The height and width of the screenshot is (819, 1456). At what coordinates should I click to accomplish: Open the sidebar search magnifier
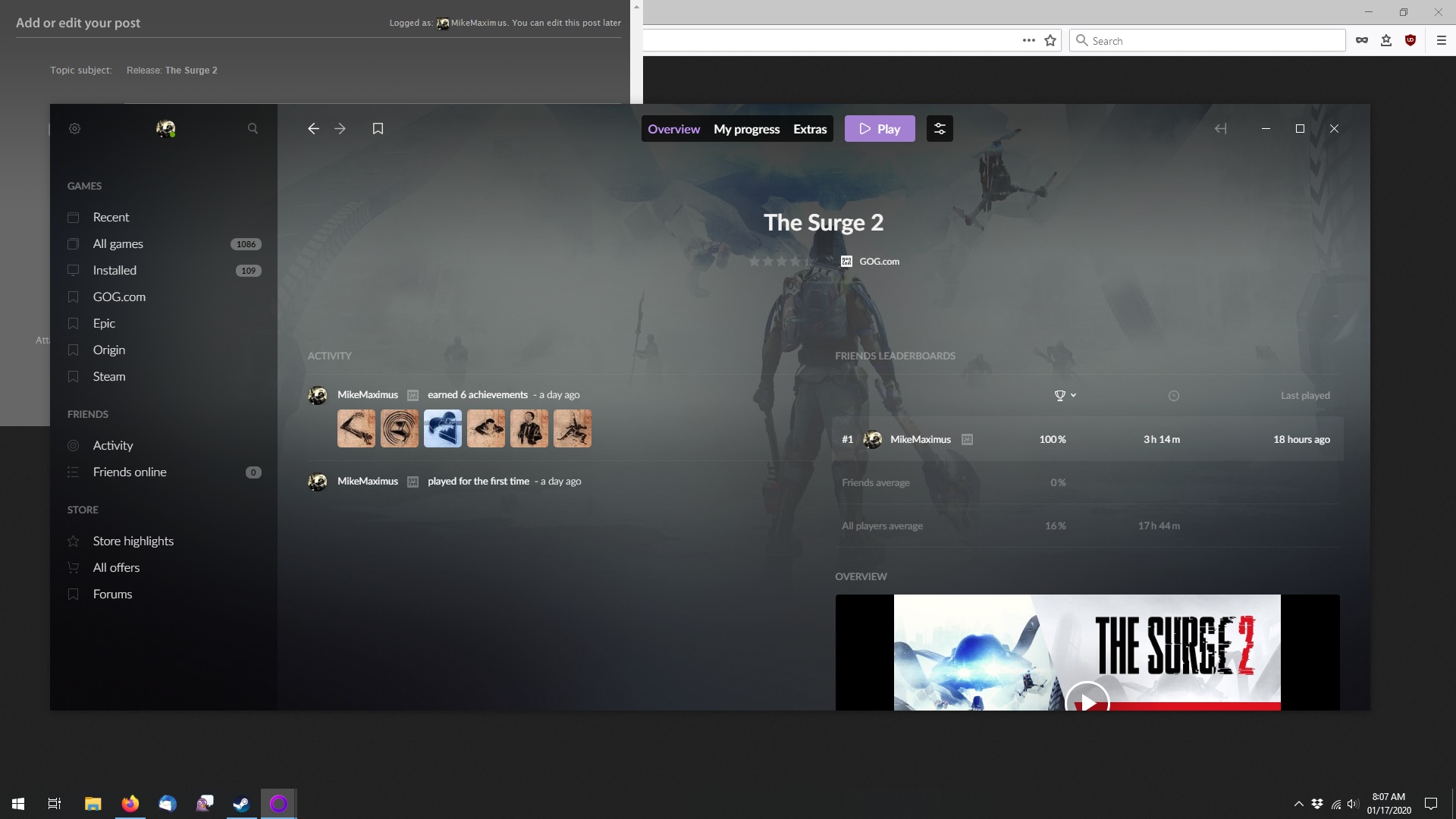pos(253,129)
